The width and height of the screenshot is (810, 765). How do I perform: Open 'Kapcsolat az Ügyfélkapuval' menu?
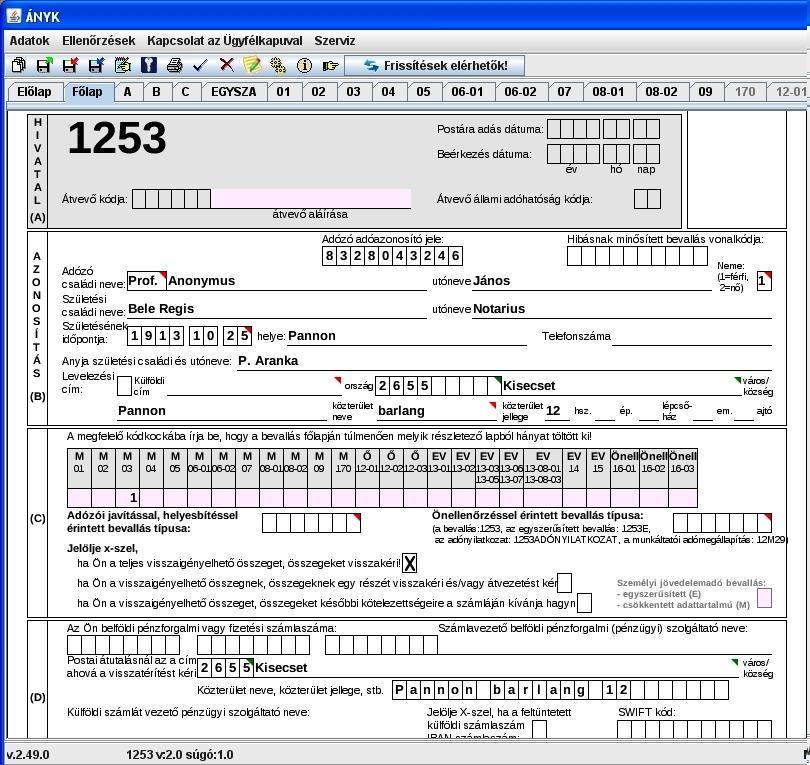click(x=225, y=41)
